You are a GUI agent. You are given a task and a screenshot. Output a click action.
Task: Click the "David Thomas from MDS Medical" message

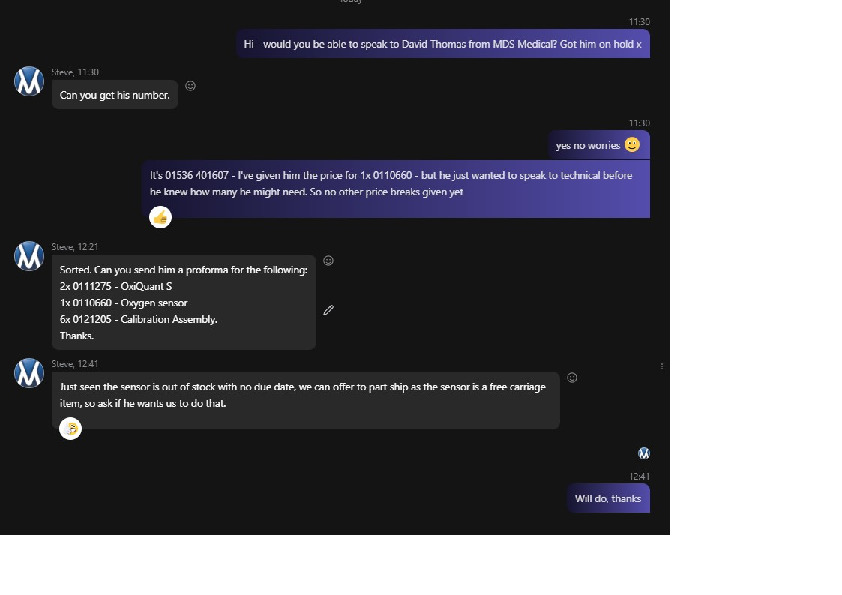(443, 44)
